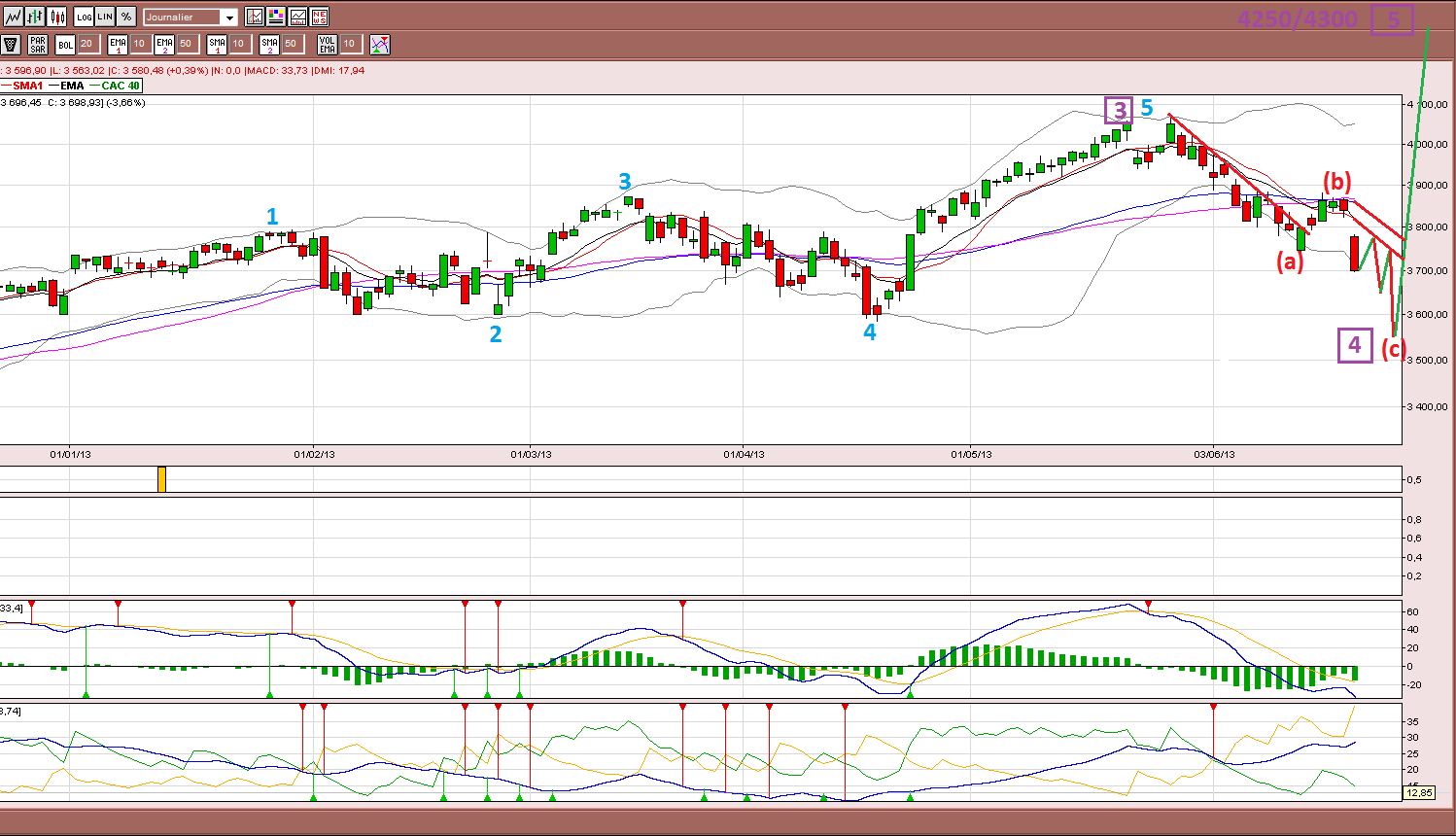Toggle the SMA 2 indicator
The height and width of the screenshot is (836, 1456).
269,45
